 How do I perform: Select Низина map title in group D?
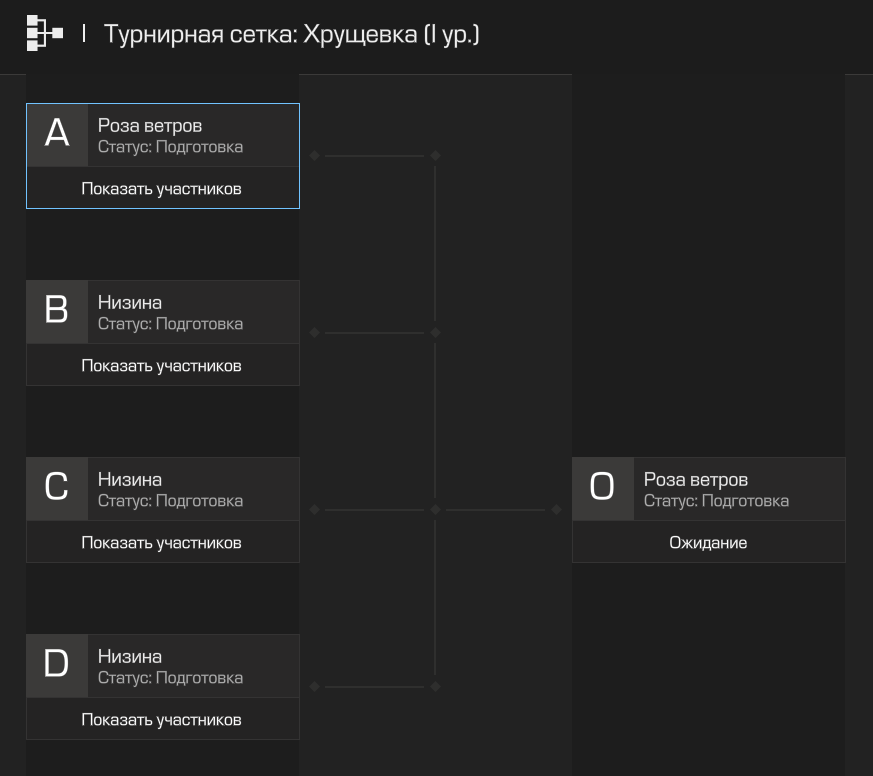(x=130, y=657)
